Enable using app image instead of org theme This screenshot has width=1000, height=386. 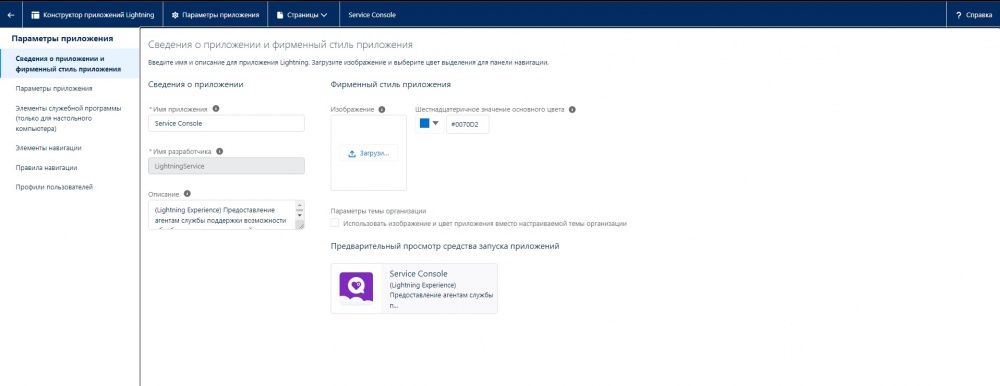(335, 223)
